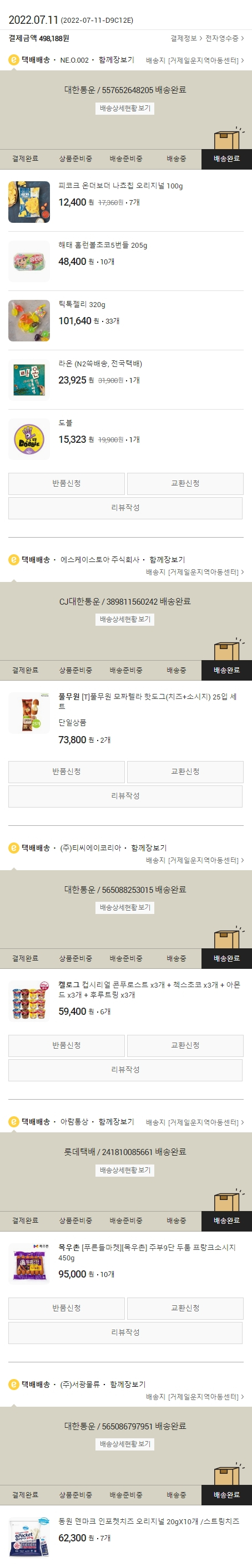Click the yellow e icon beside 에스케이스토아 주식회사
This screenshot has height=1568, width=252.
13,559
